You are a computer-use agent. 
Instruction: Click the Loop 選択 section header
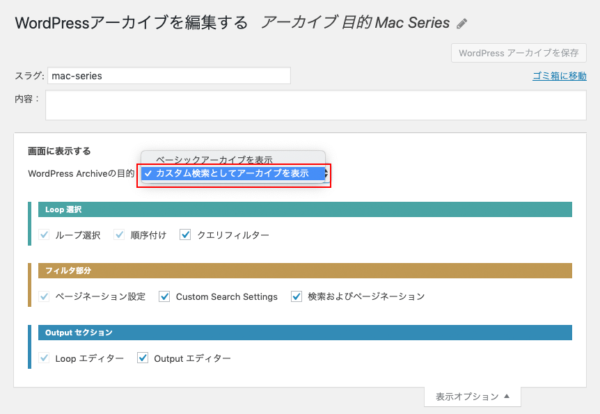[x=305, y=209]
